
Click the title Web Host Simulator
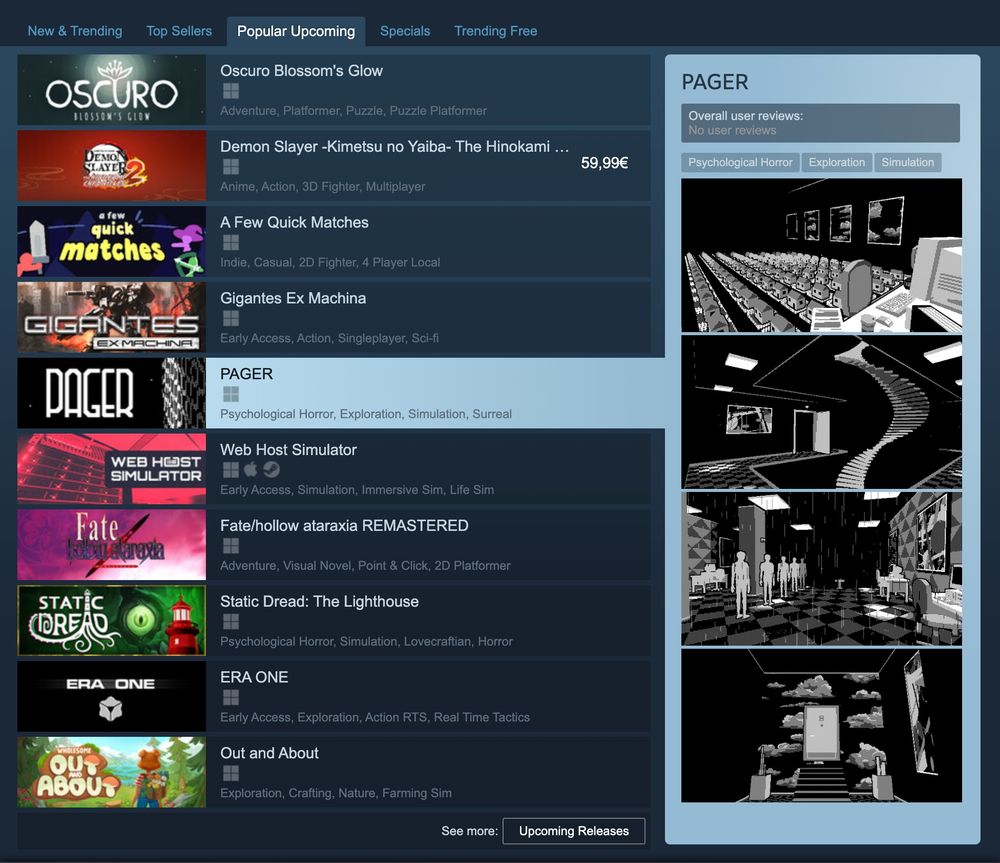(x=288, y=450)
